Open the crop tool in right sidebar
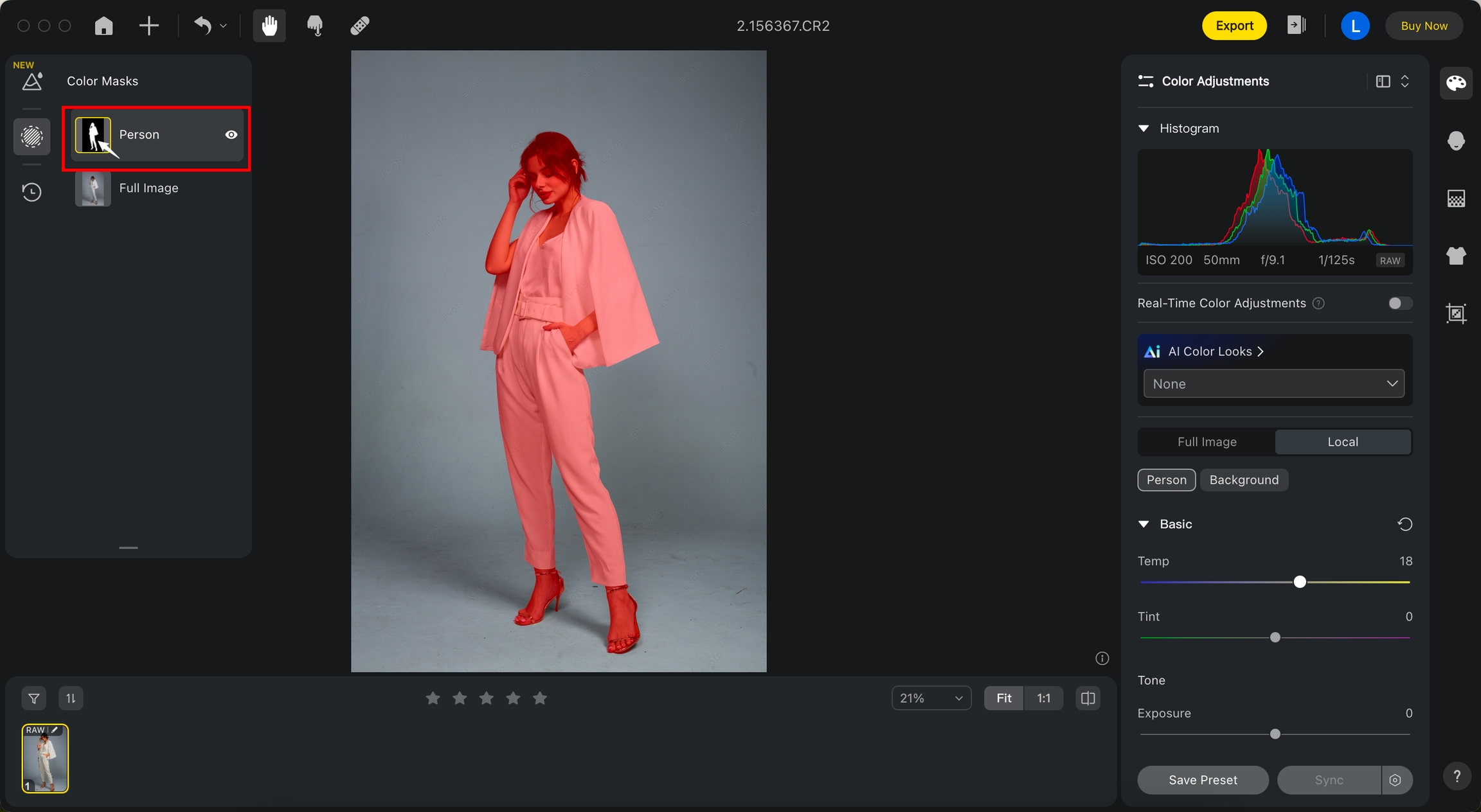 click(x=1456, y=313)
